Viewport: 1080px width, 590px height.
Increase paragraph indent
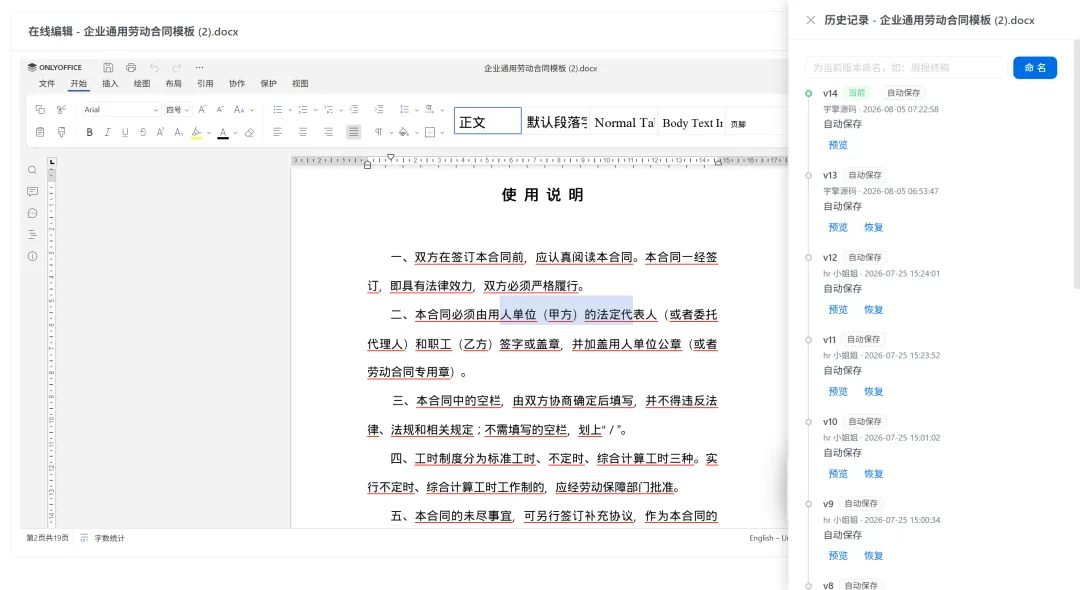379,109
